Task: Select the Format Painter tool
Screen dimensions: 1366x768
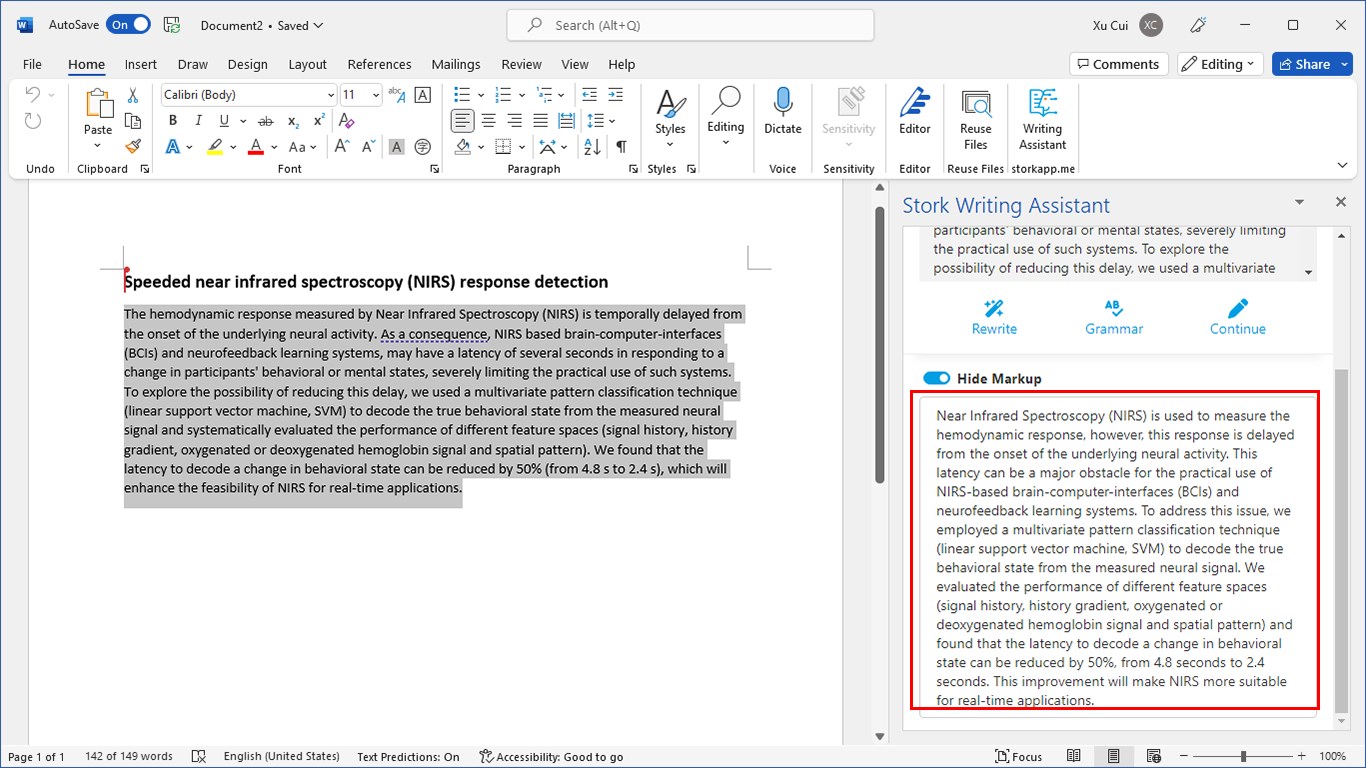Action: (x=133, y=146)
